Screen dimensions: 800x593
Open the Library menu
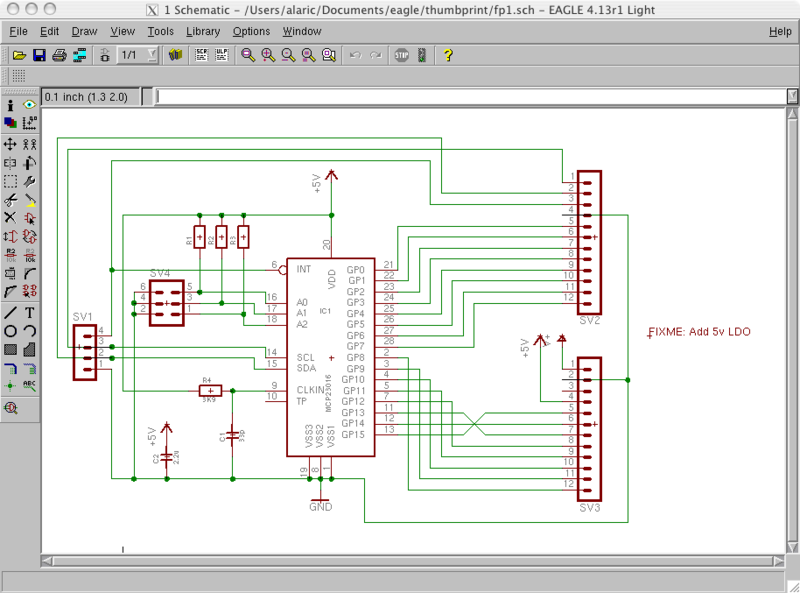203,31
